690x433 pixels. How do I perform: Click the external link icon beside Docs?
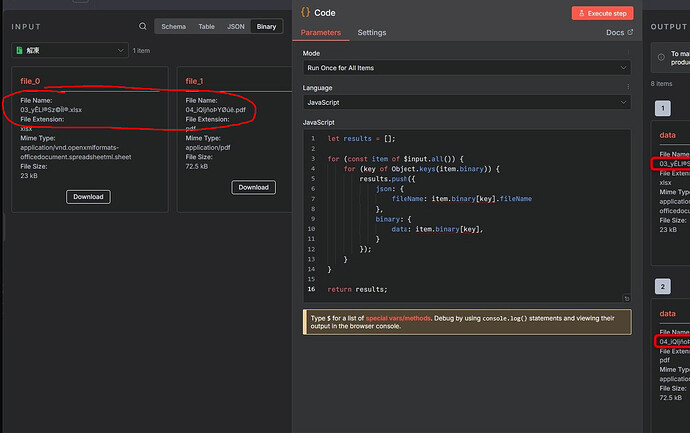[x=629, y=33]
